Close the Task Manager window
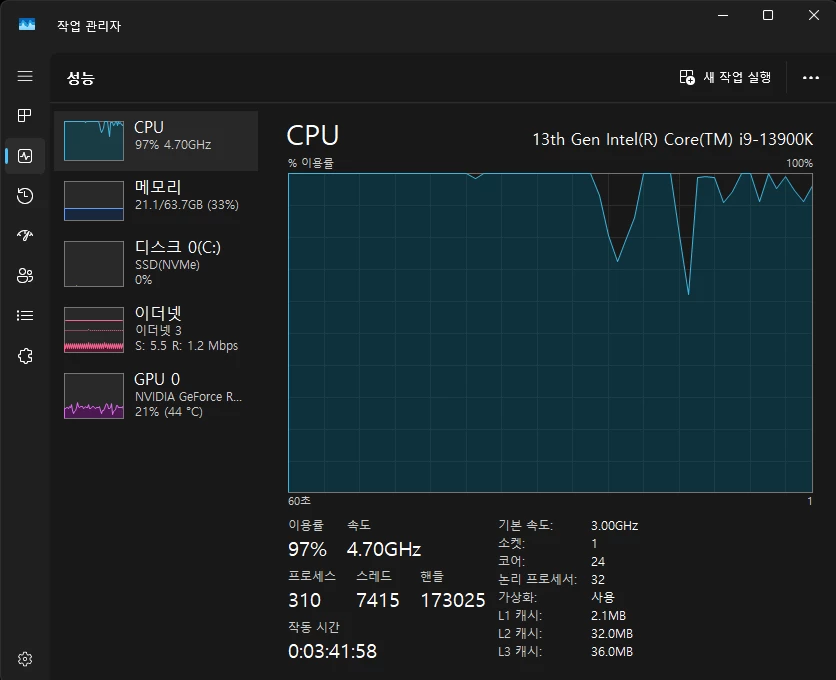836x680 pixels. point(814,15)
